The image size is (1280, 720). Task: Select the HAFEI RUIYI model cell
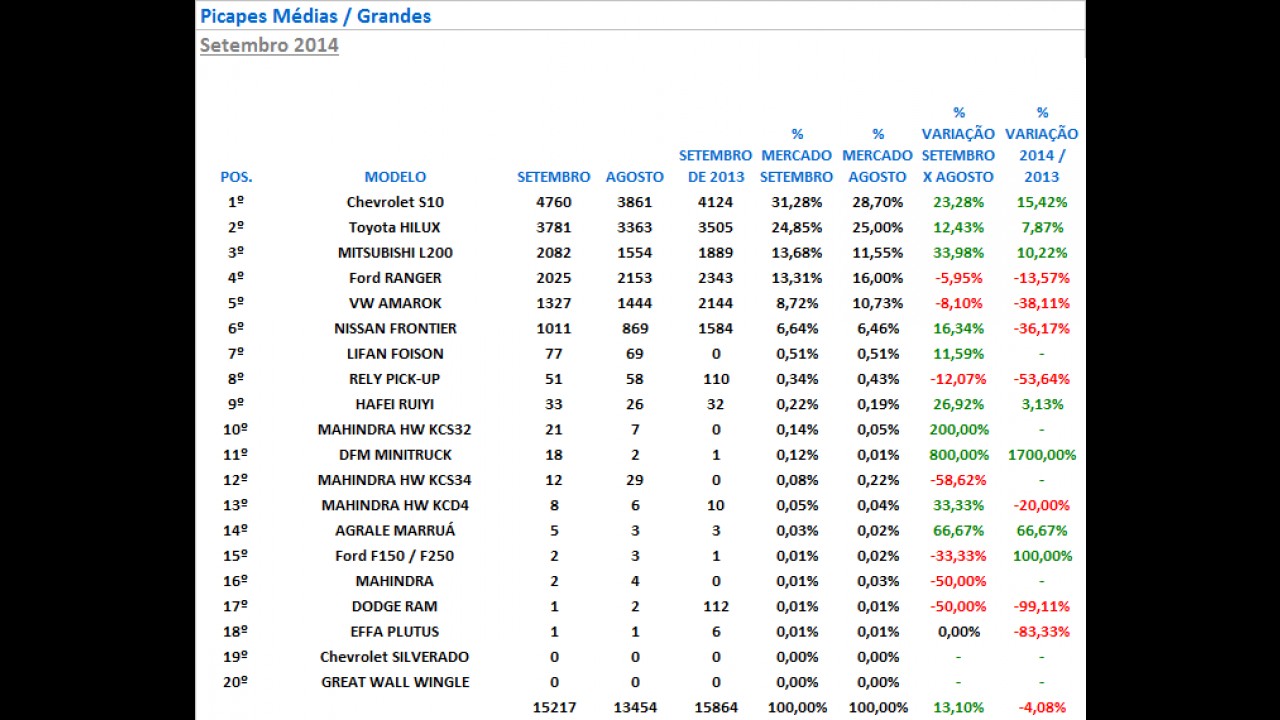pyautogui.click(x=395, y=404)
